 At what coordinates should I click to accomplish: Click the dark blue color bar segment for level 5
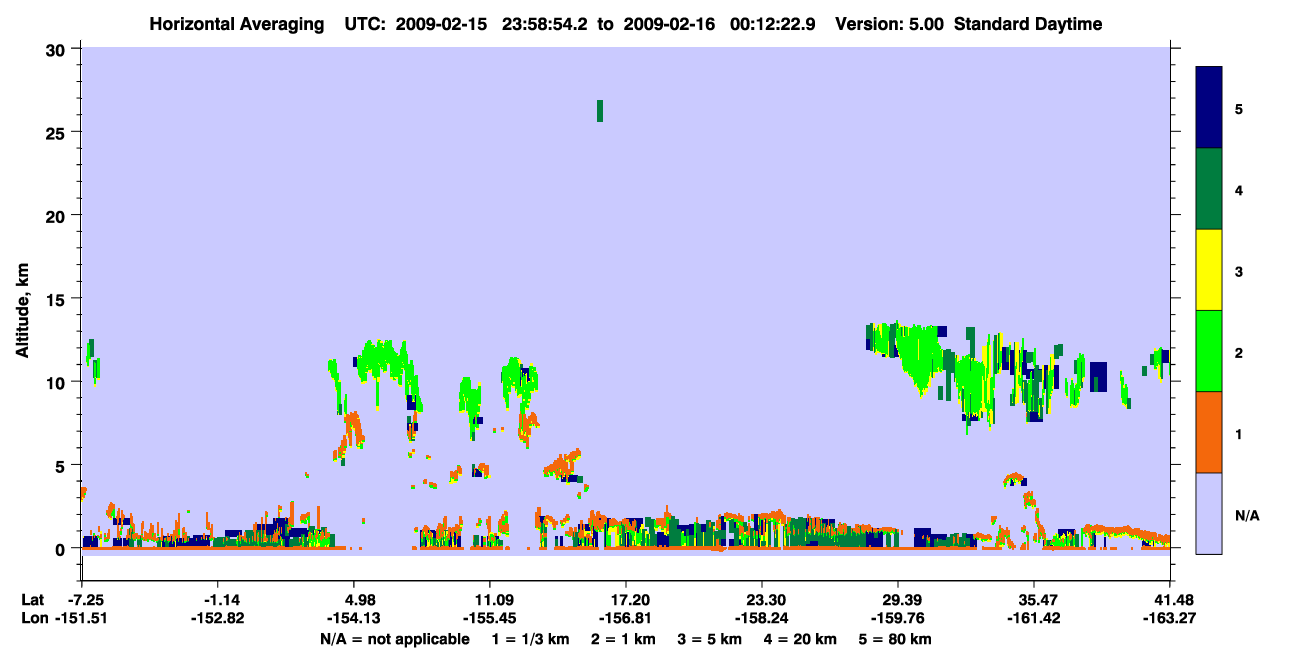pos(1209,108)
